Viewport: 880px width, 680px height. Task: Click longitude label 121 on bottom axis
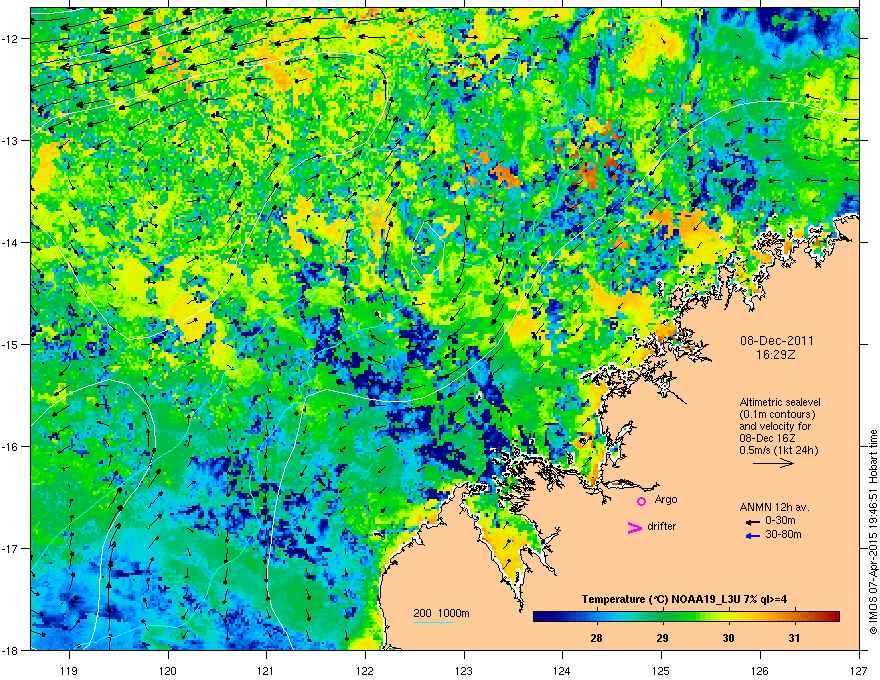[x=266, y=670]
